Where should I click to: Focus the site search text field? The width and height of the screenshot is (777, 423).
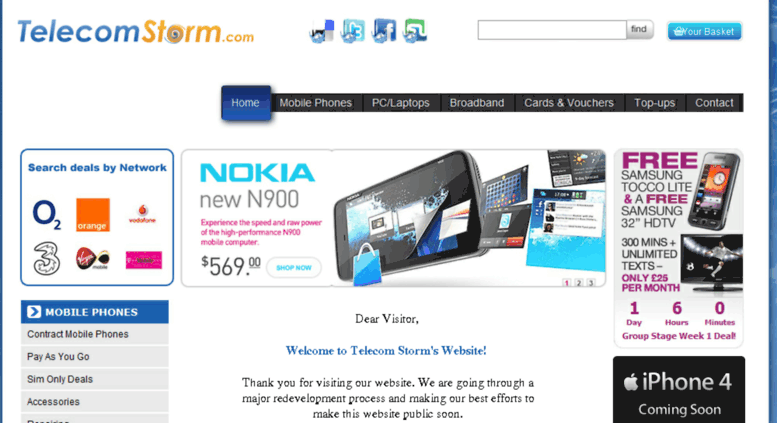552,30
